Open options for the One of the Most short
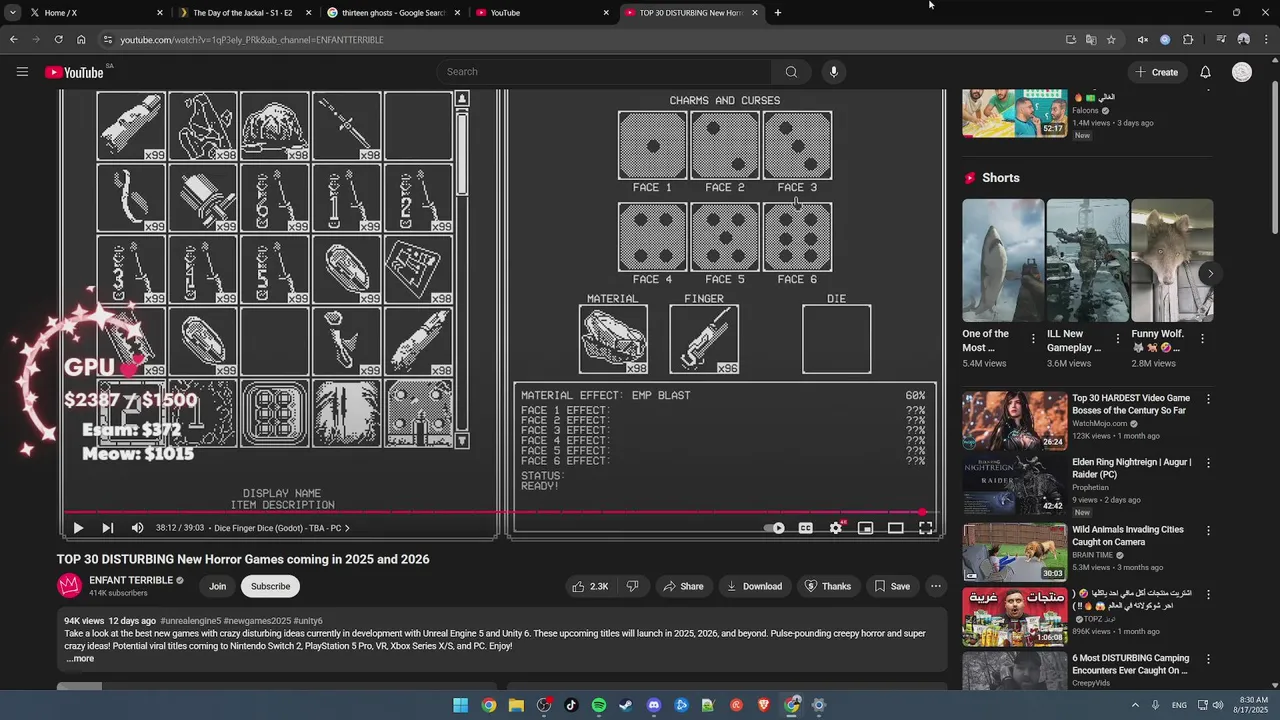The width and height of the screenshot is (1280, 720). 1034,339
